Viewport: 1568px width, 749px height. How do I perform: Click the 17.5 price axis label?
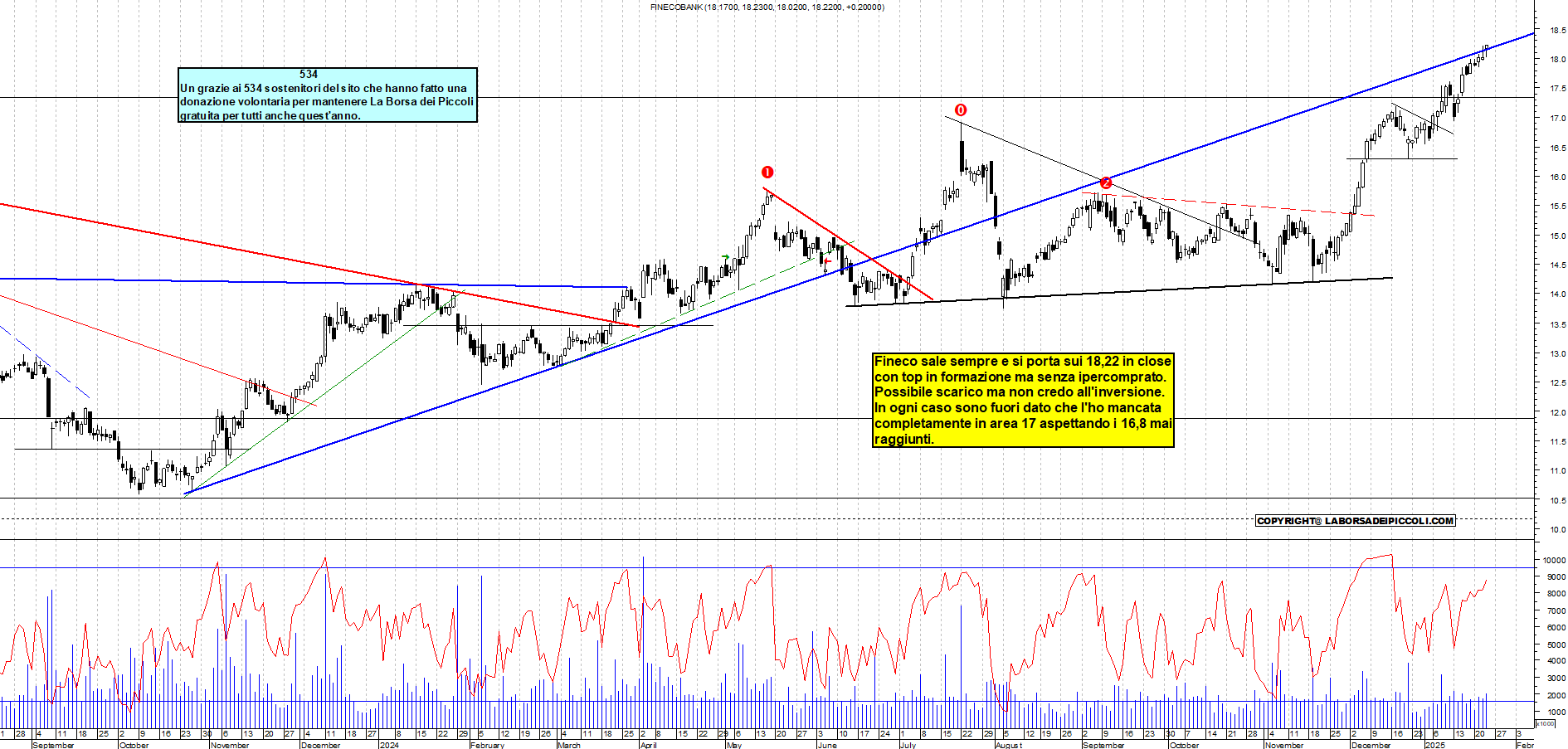pos(1558,89)
